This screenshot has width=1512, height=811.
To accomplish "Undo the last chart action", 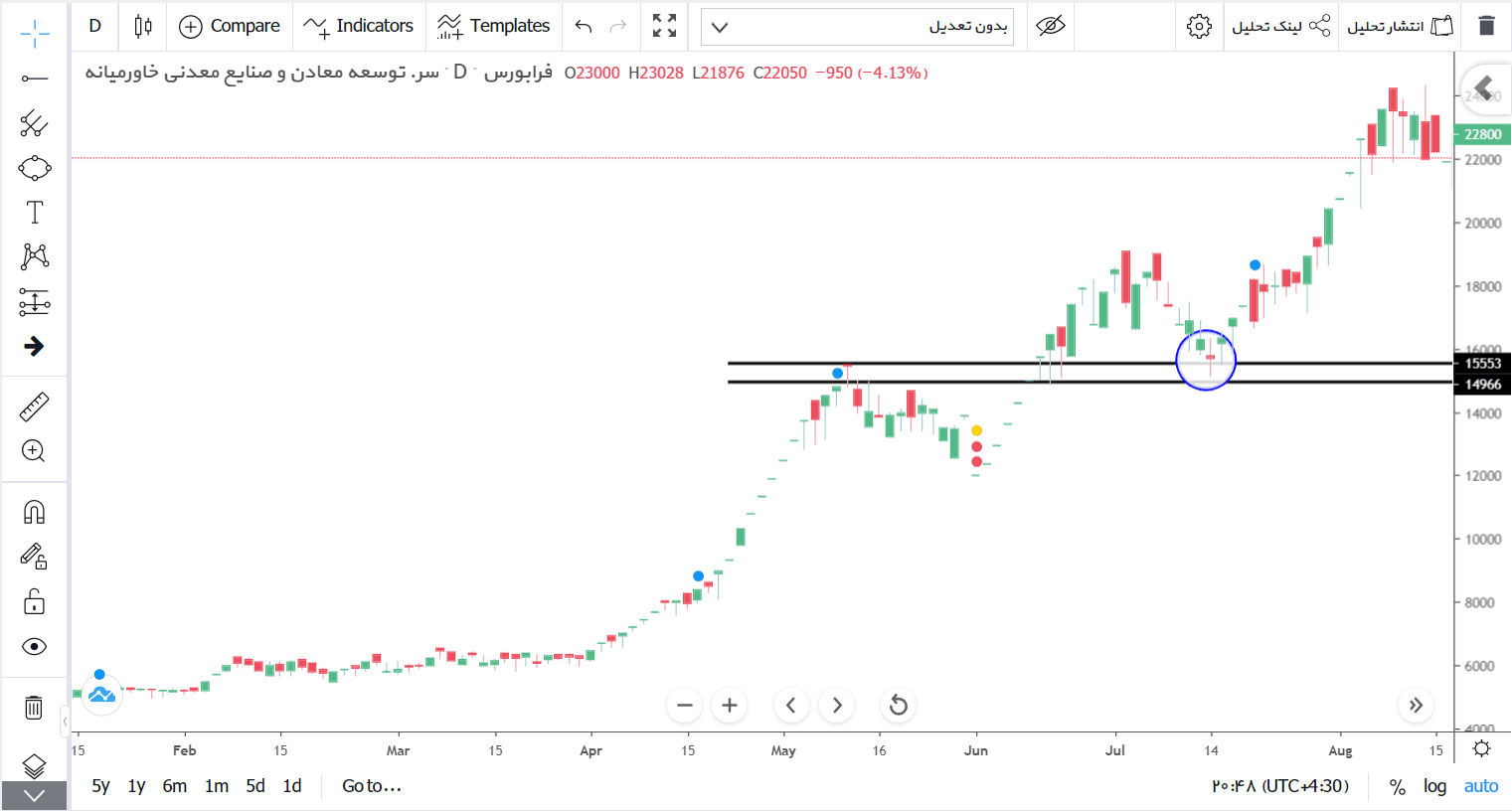I will point(584,26).
